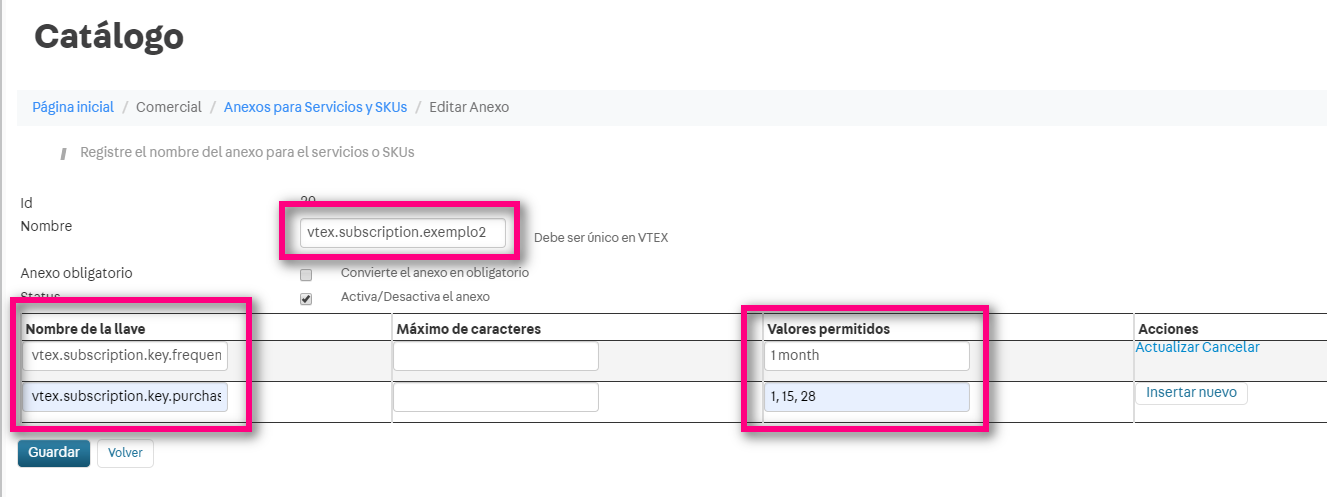Click the allowed values field containing 1 month
The width and height of the screenshot is (1327, 497).
pos(865,356)
